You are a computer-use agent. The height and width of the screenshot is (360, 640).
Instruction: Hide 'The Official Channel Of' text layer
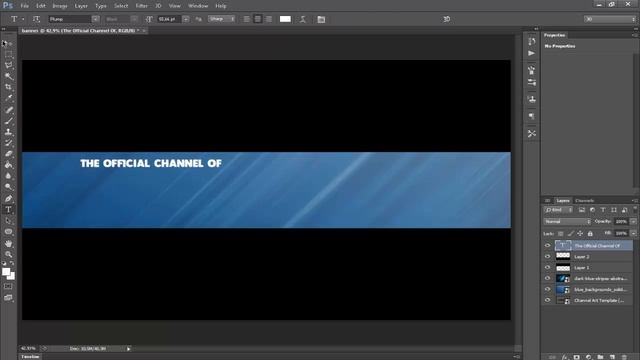[547, 246]
